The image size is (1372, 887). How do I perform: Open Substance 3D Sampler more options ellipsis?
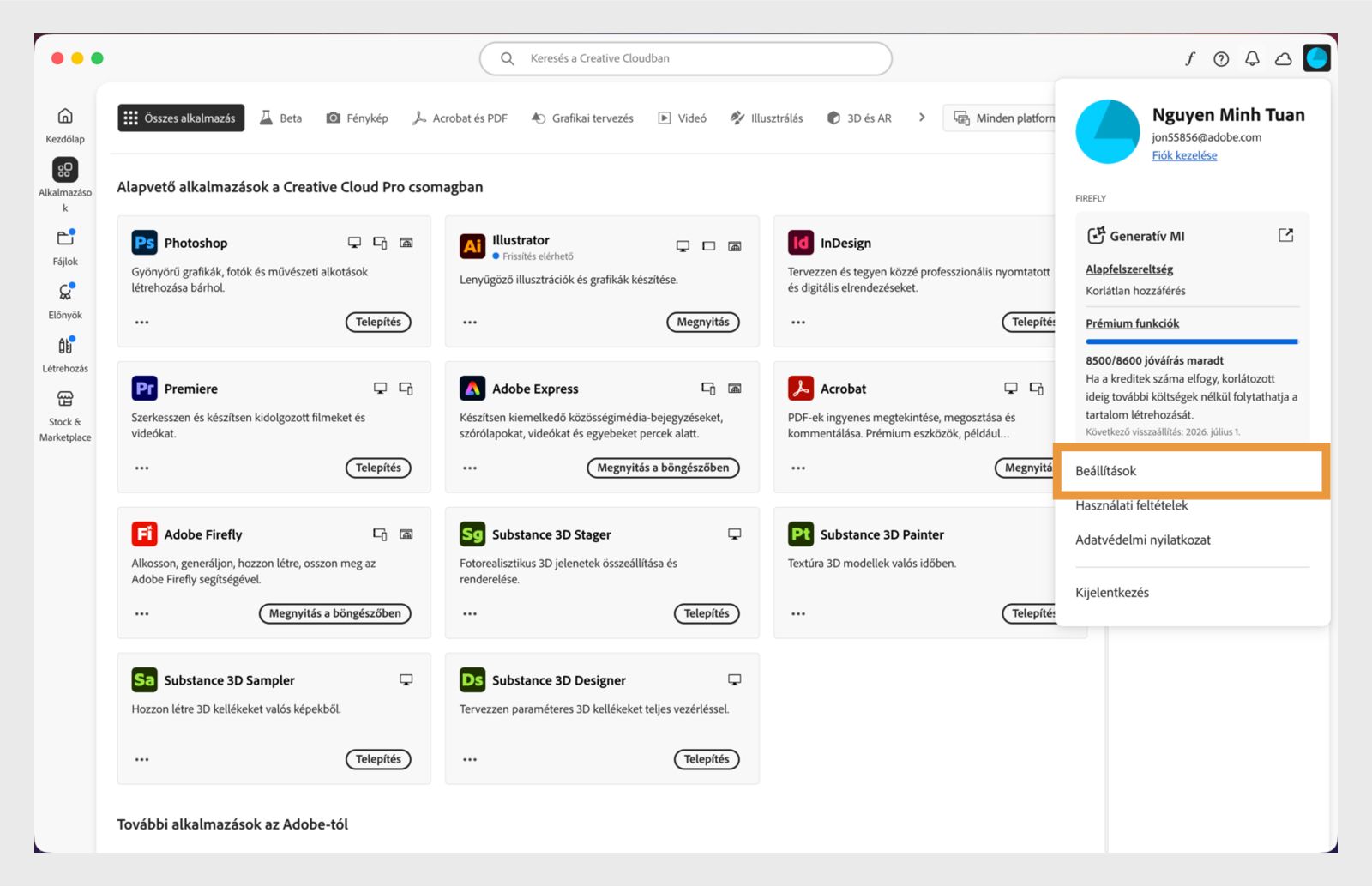(x=142, y=760)
